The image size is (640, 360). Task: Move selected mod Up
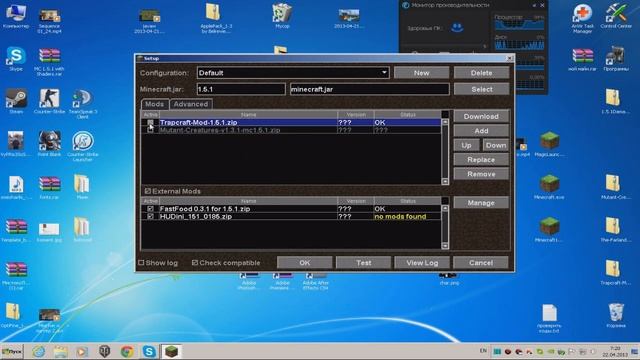pyautogui.click(x=467, y=145)
